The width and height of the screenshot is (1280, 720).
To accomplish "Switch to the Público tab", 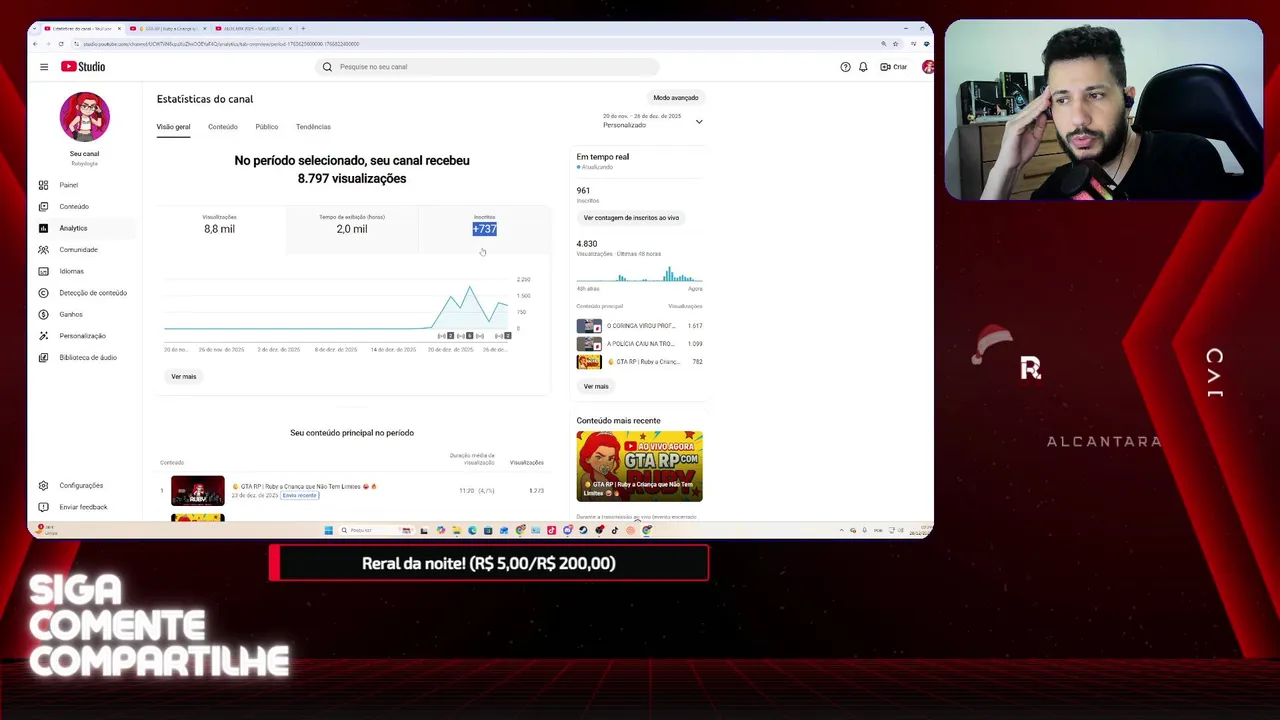I will click(x=266, y=127).
